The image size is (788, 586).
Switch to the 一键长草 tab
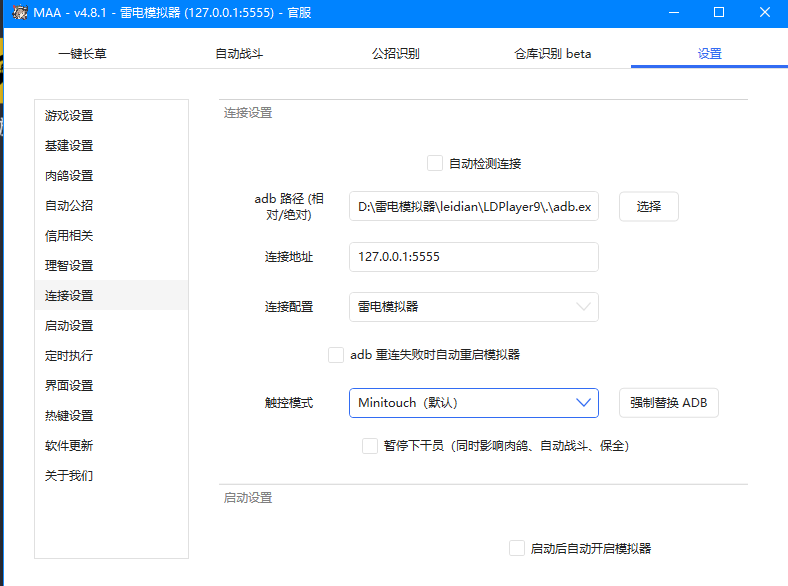(x=82, y=54)
